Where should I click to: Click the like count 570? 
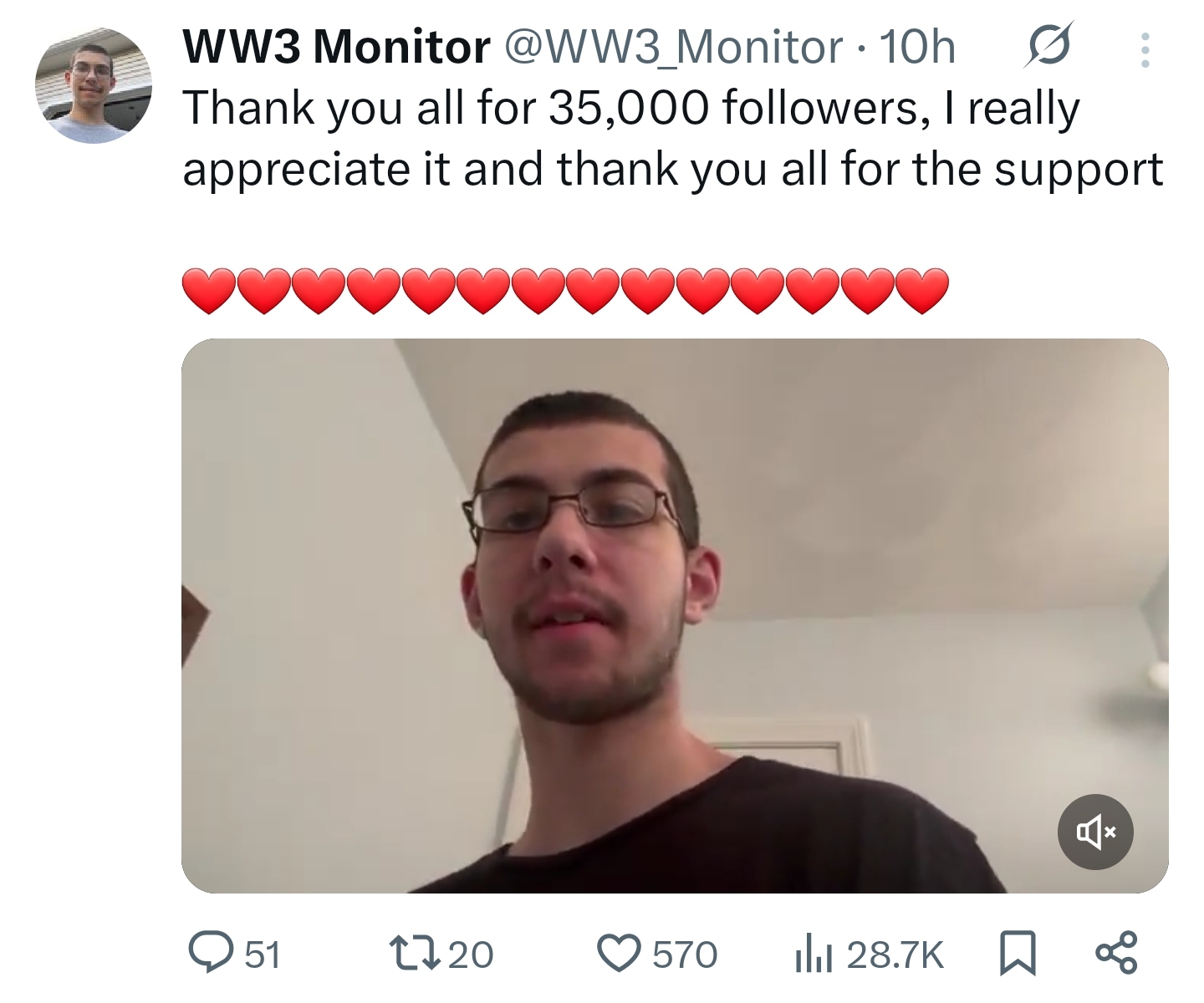pyautogui.click(x=685, y=955)
